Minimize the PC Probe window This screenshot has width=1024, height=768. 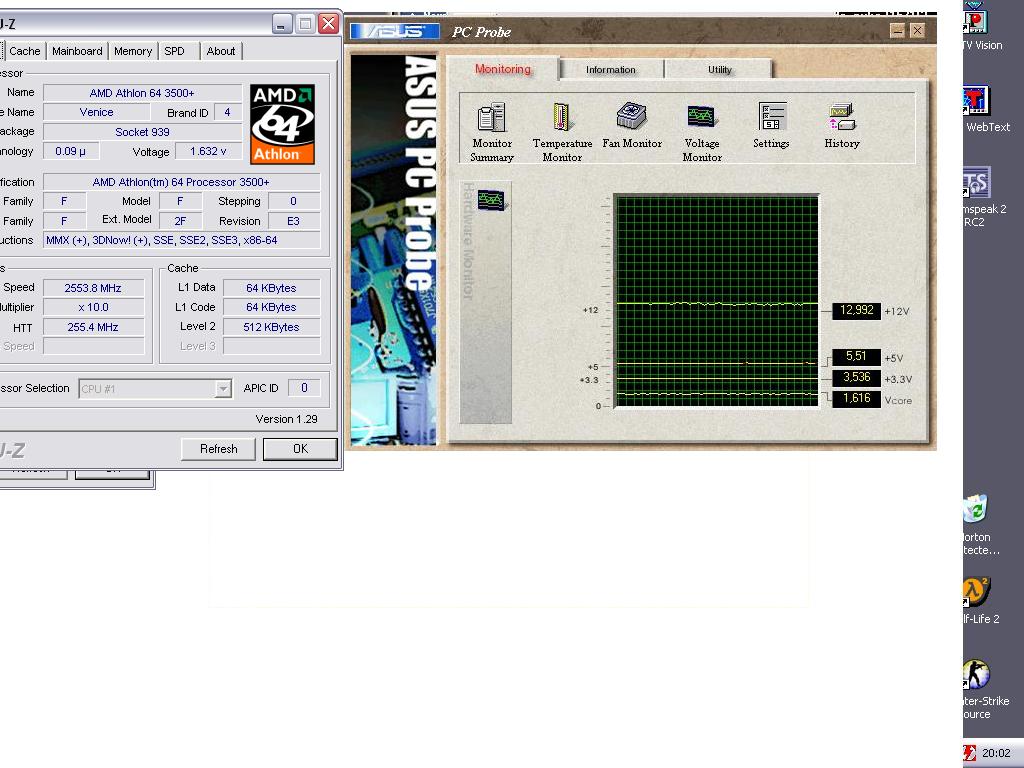click(x=897, y=31)
